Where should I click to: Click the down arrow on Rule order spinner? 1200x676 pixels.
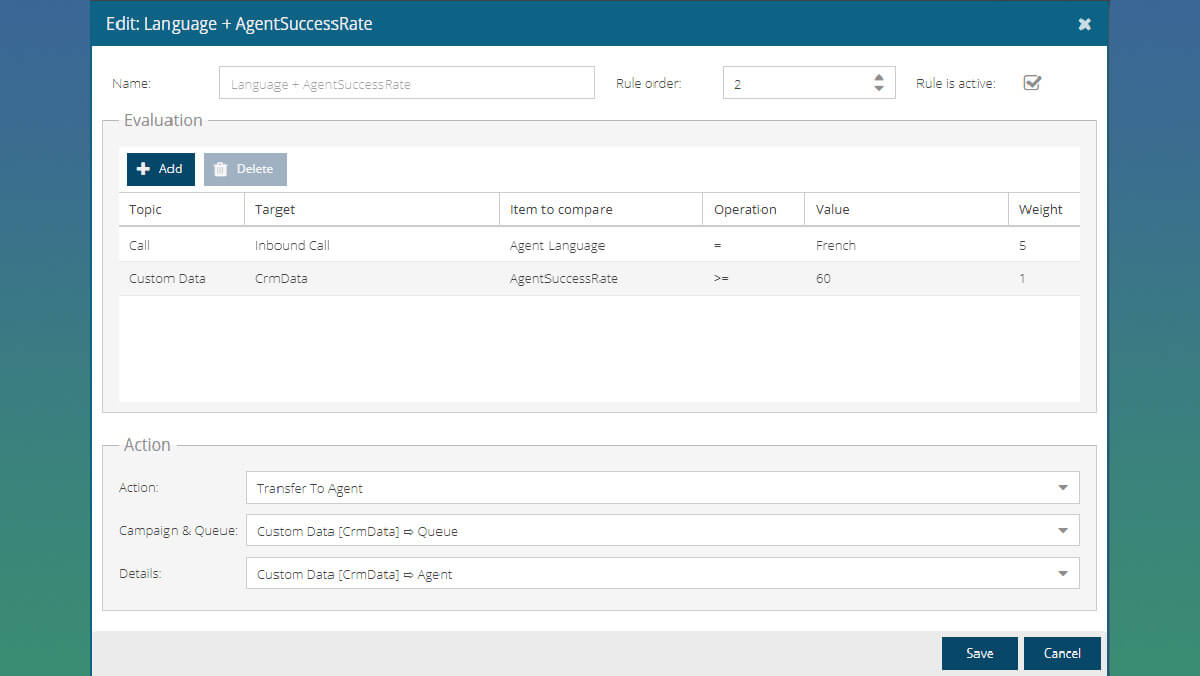pyautogui.click(x=878, y=88)
